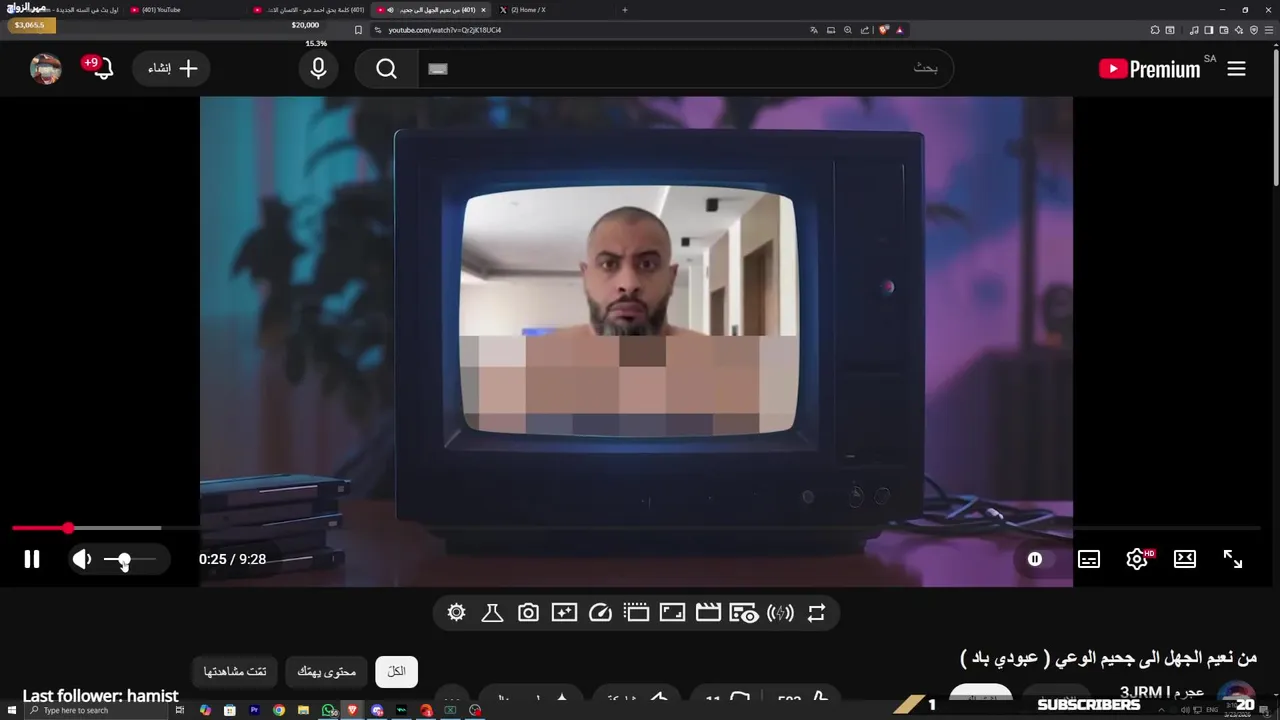Click the magnifier search button

pyautogui.click(x=387, y=69)
